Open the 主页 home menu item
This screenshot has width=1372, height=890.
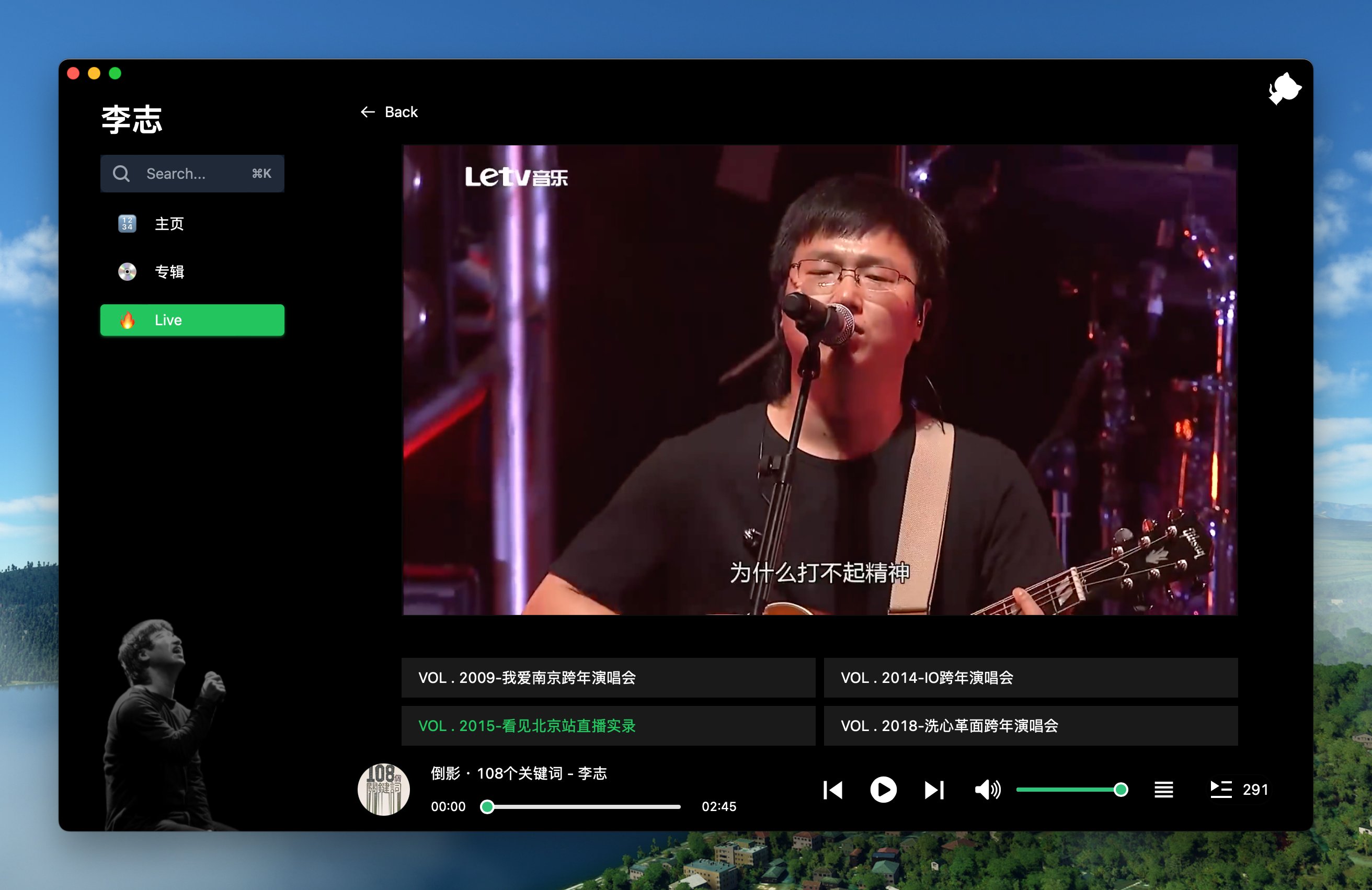168,224
